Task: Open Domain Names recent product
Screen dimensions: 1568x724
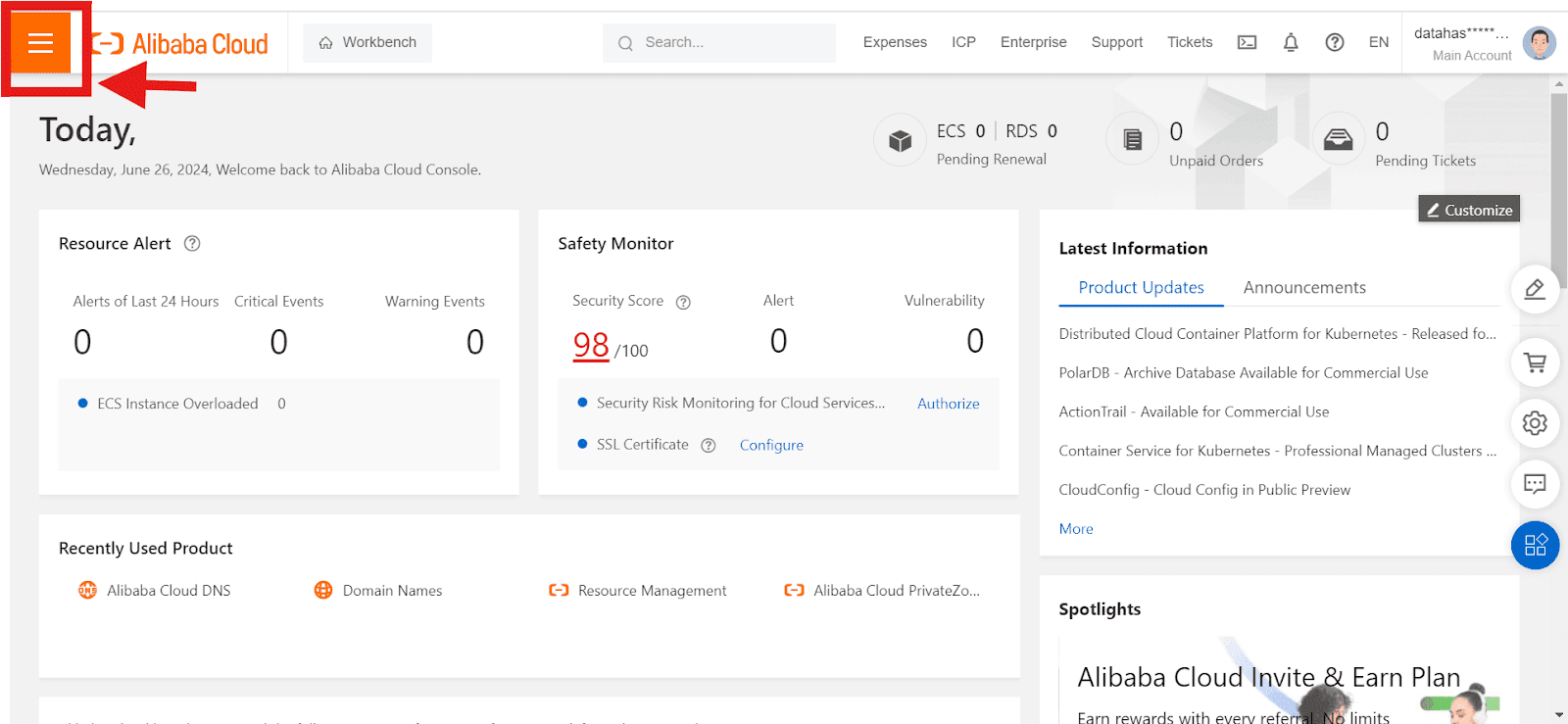Action: click(x=392, y=591)
